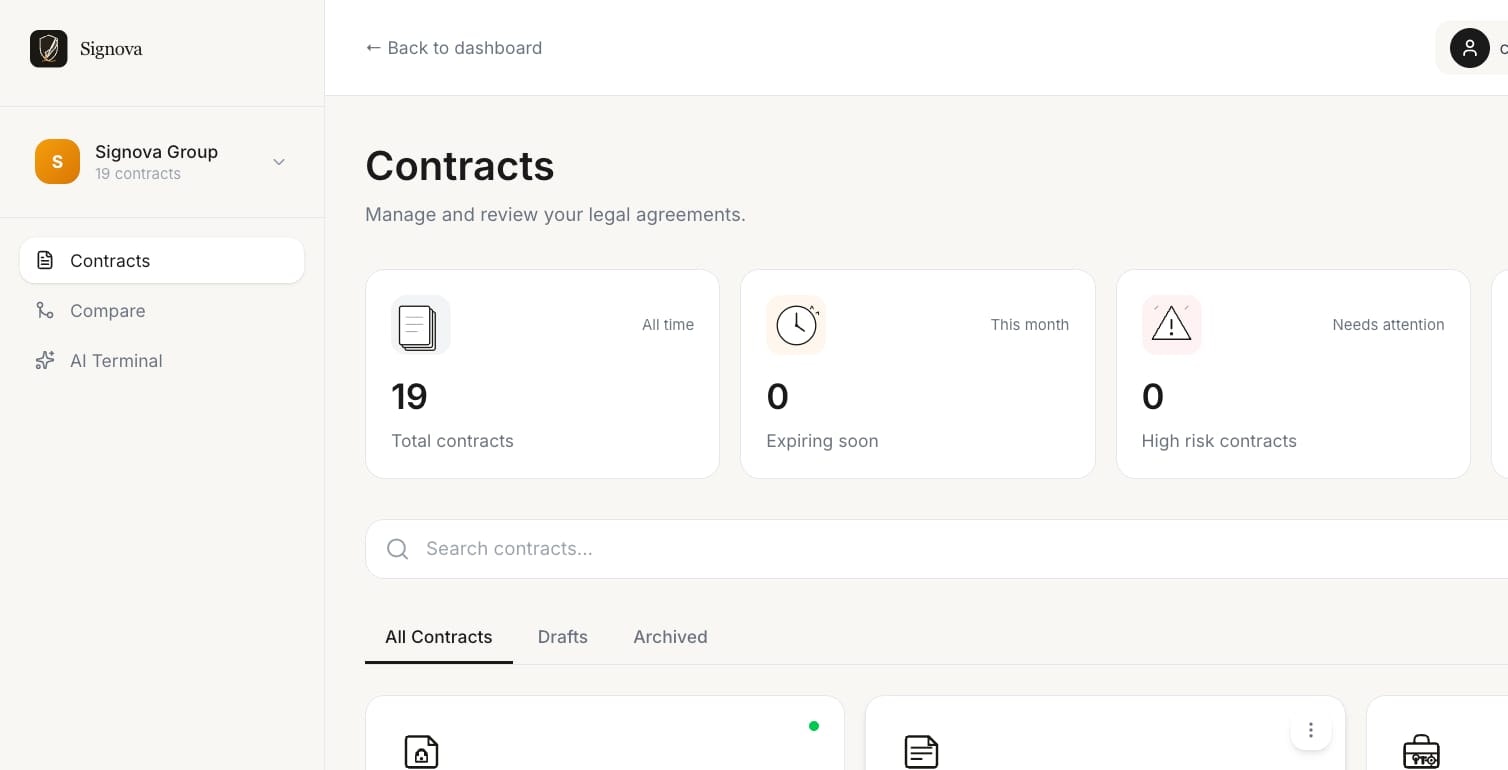This screenshot has height=770, width=1508.
Task: Click the 19 contracts workspace label
Action: (138, 173)
